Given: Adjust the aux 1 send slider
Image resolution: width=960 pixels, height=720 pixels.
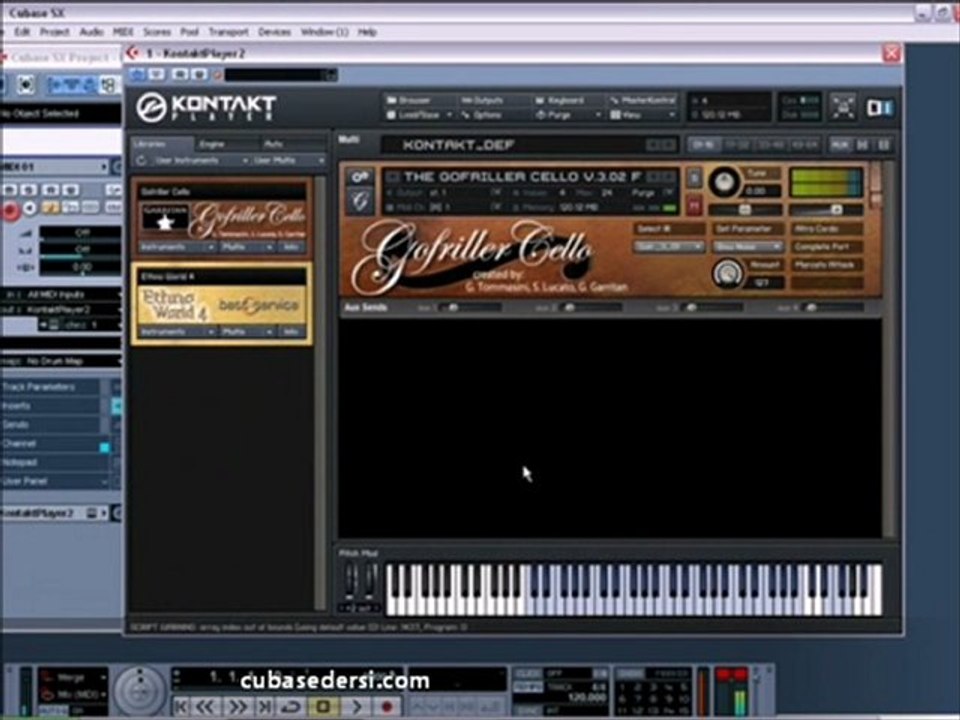Looking at the screenshot, I should point(470,307).
